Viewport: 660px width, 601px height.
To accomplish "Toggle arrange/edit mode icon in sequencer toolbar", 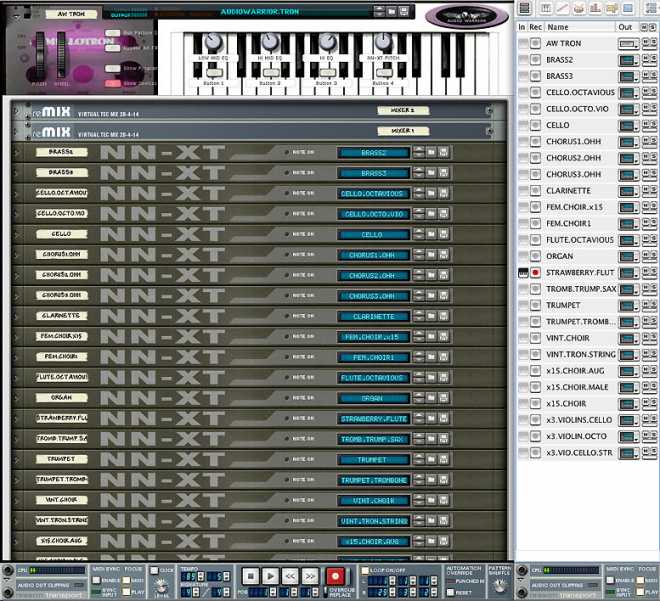I will click(x=524, y=8).
